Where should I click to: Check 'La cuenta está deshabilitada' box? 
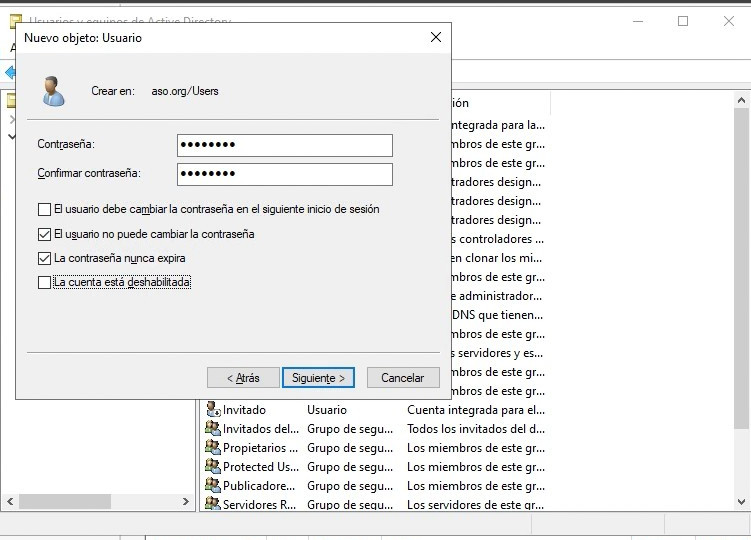pos(44,282)
